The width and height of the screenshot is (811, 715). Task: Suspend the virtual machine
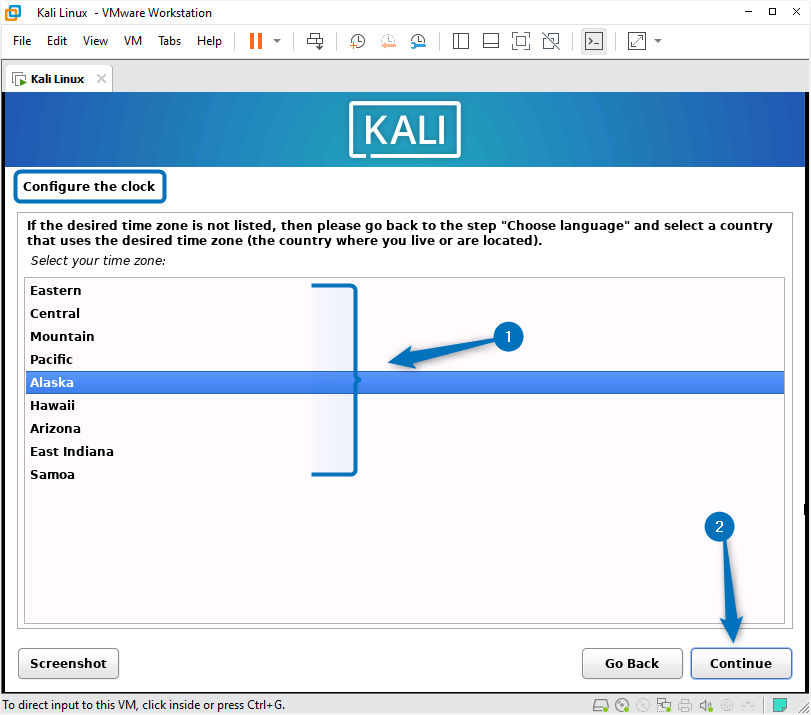coord(256,41)
